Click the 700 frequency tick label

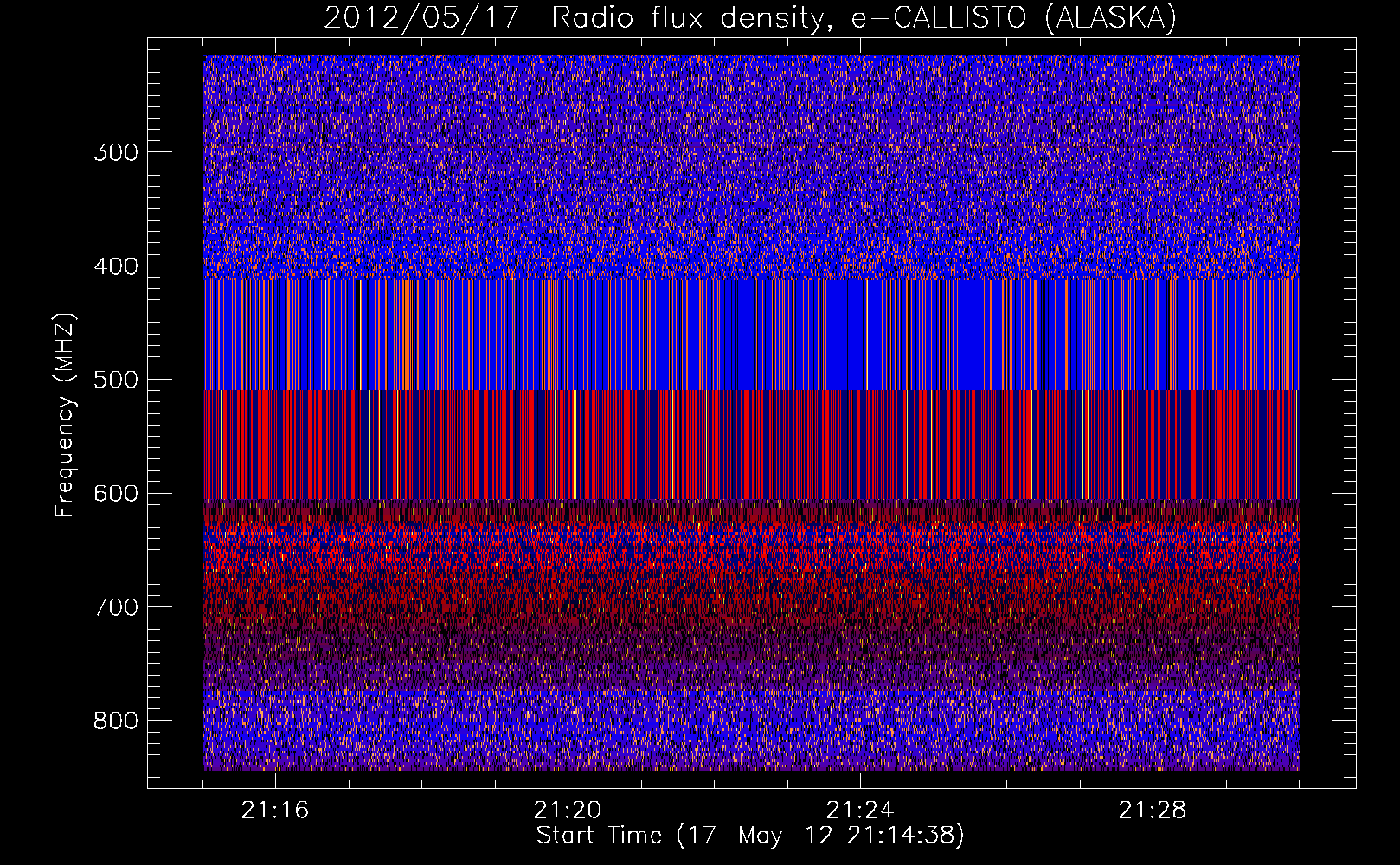(x=116, y=607)
